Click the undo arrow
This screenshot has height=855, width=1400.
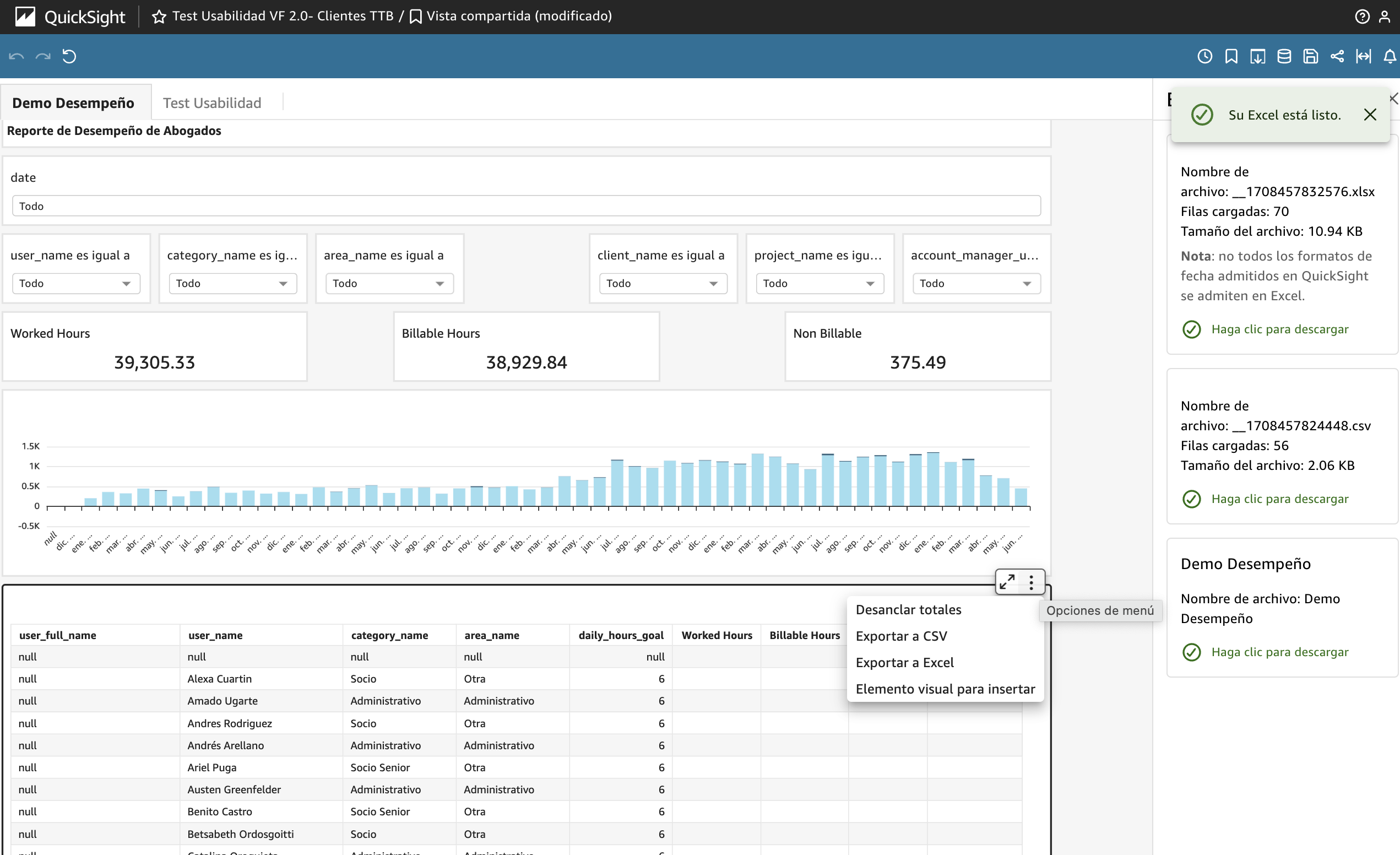coord(16,56)
